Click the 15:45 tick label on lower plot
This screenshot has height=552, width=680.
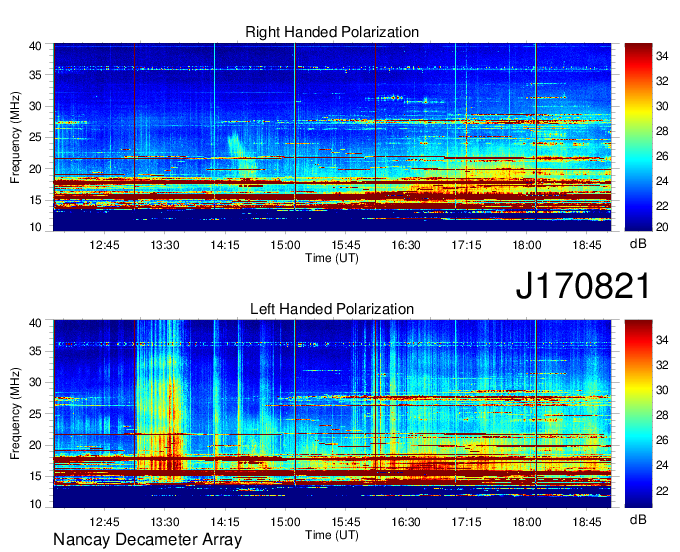pos(346,522)
